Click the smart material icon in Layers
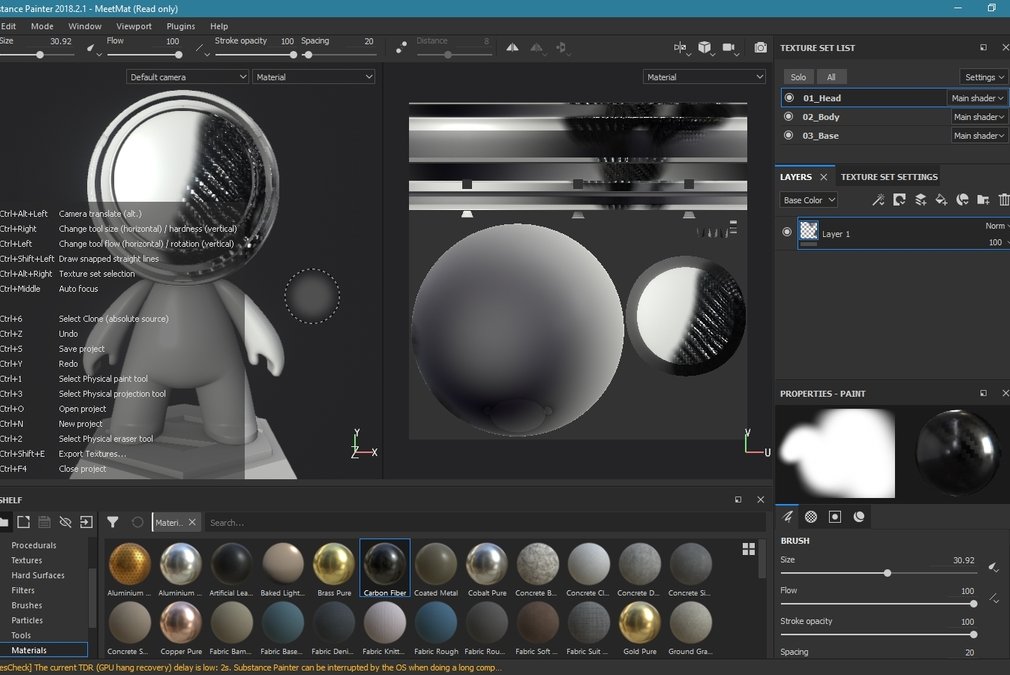Image resolution: width=1010 pixels, height=675 pixels. pyautogui.click(x=962, y=200)
